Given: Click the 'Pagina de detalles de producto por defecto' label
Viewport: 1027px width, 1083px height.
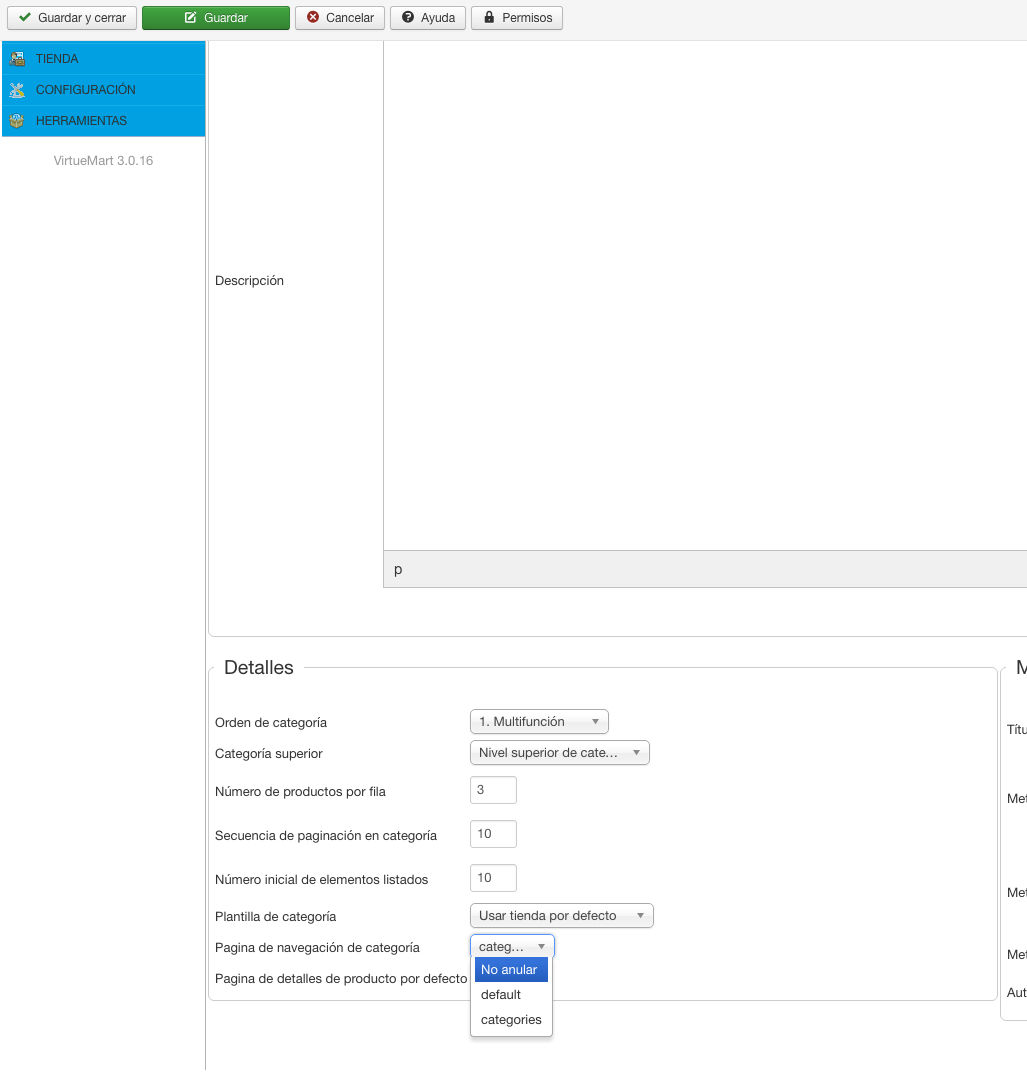Looking at the screenshot, I should tap(341, 979).
